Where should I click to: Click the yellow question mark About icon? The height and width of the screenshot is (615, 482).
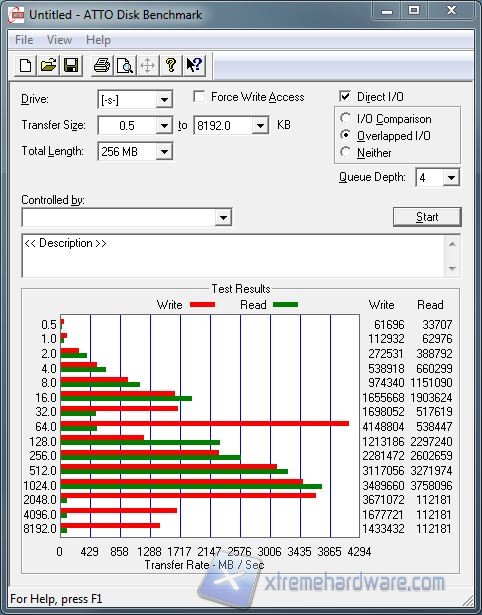(171, 65)
